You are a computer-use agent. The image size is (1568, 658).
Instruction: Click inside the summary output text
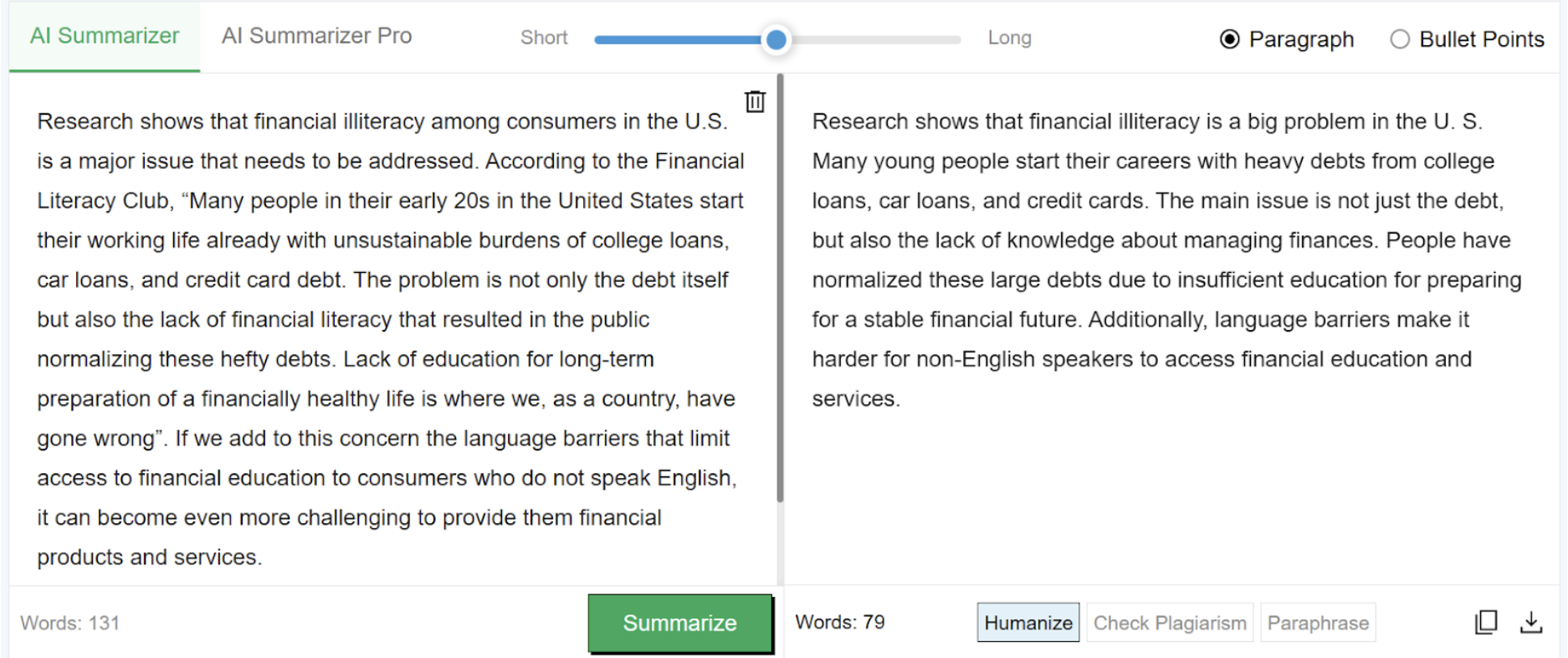pyautogui.click(x=1163, y=260)
